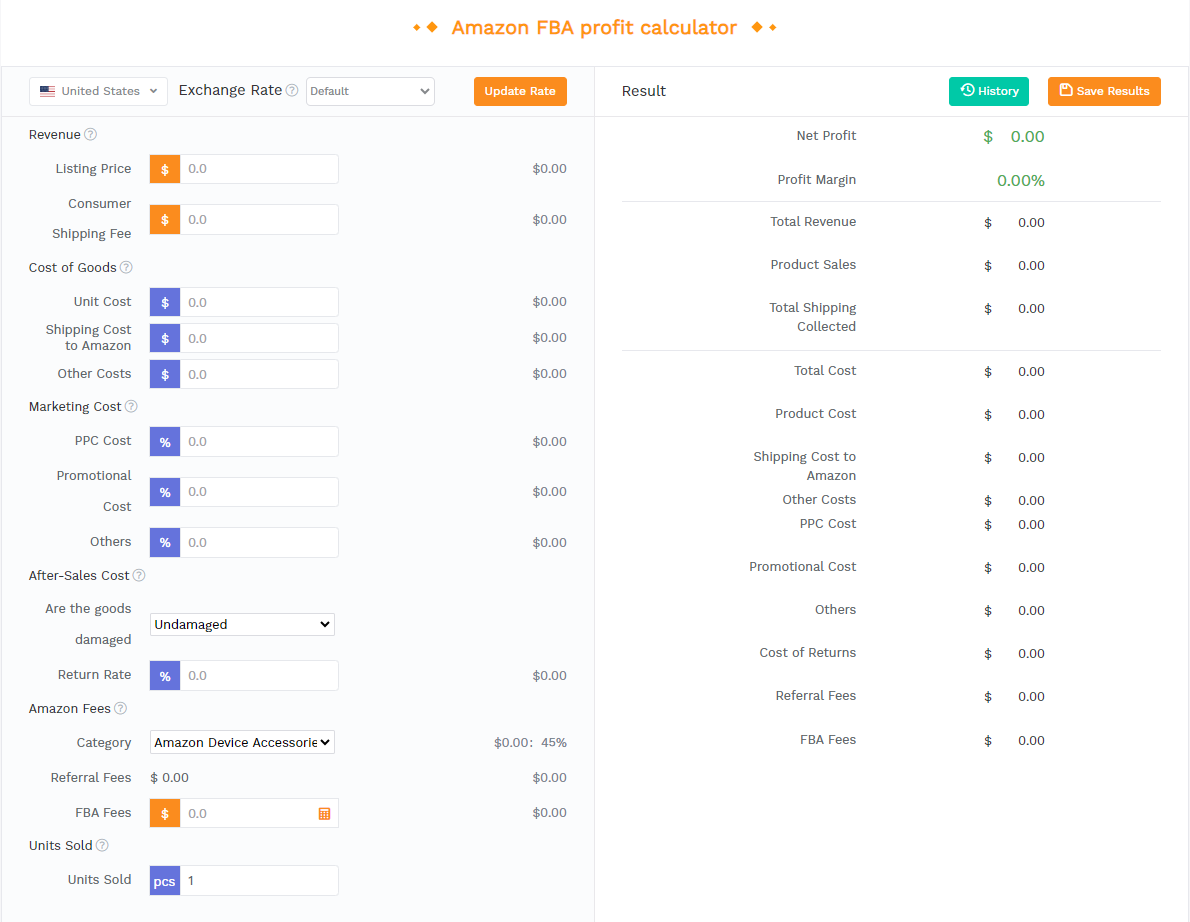Click the Units Sold help icon
1190x922 pixels.
tap(102, 845)
